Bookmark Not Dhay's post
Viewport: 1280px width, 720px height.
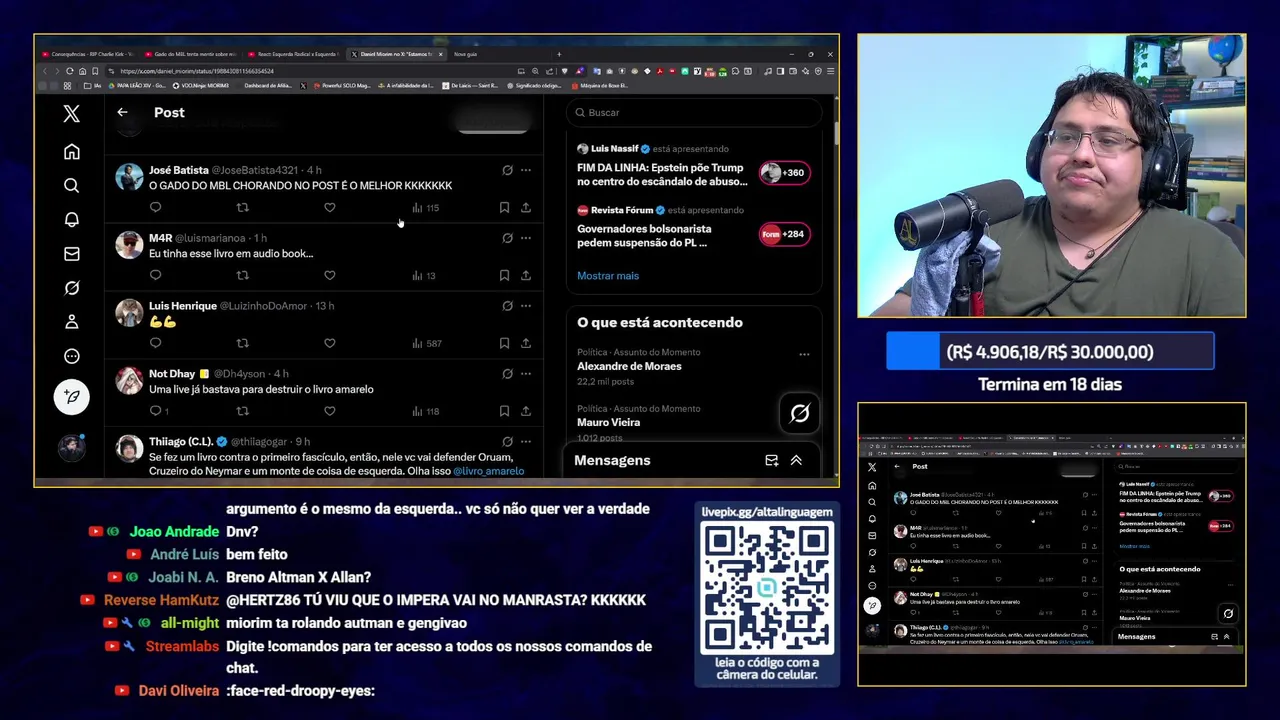coord(504,411)
